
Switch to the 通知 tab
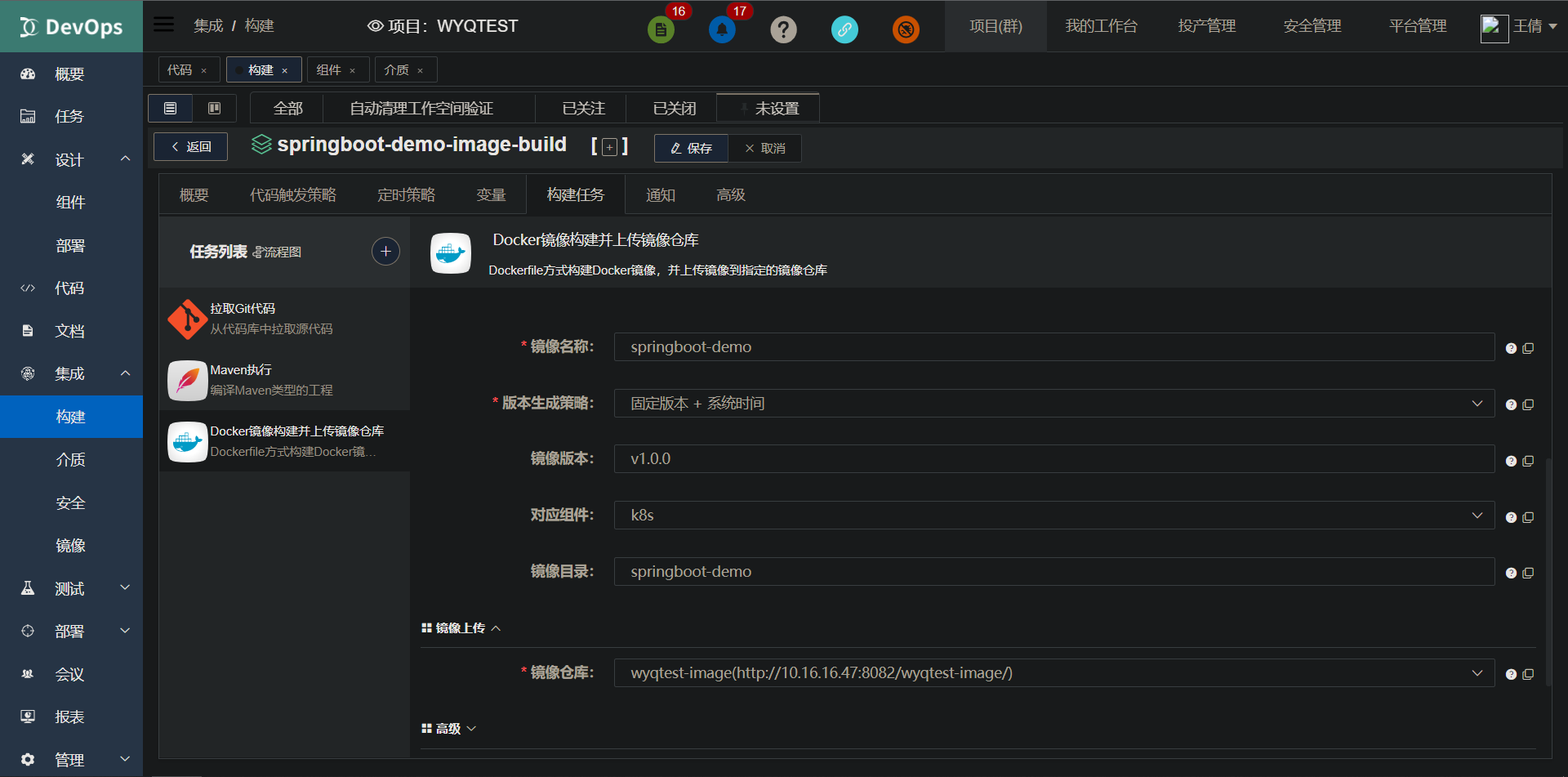pos(661,194)
